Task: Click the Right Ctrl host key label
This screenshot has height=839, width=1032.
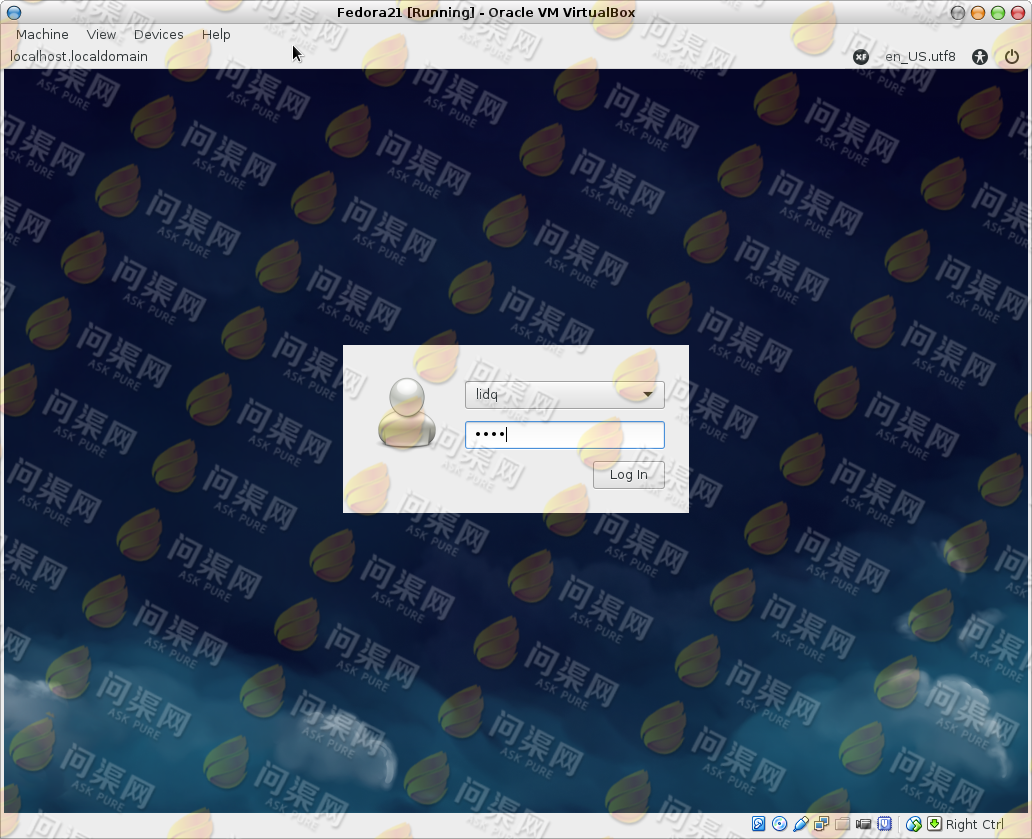Action: pos(975,824)
